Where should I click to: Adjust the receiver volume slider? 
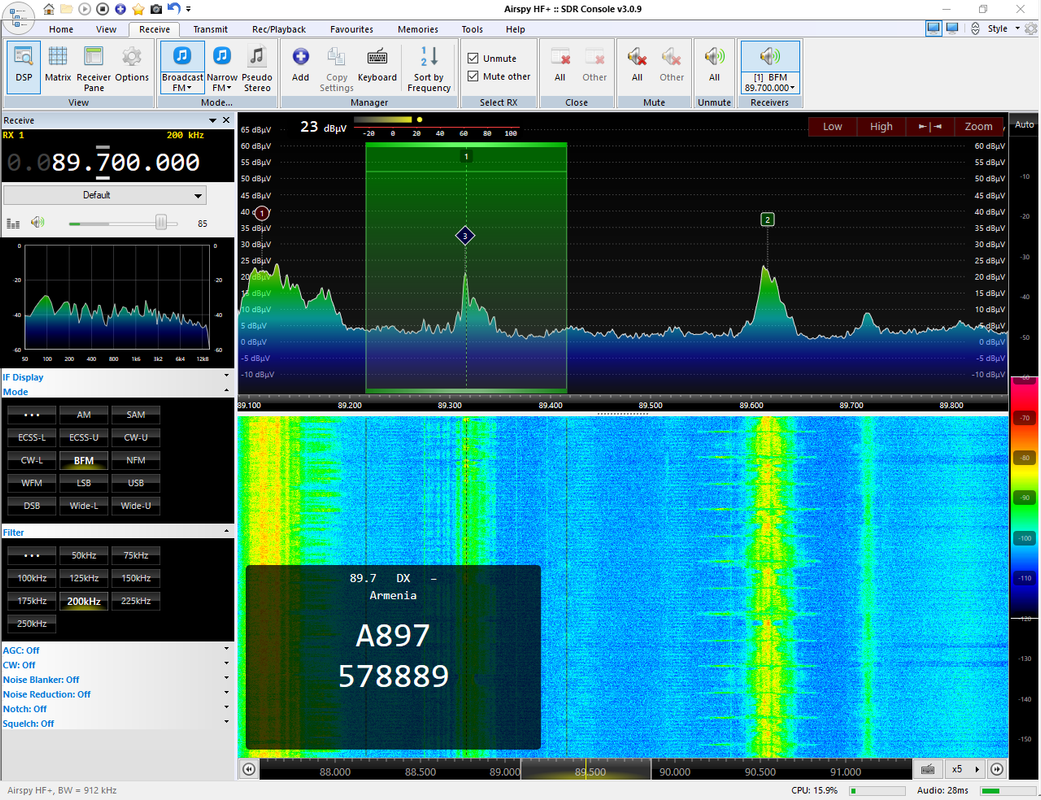point(161,222)
